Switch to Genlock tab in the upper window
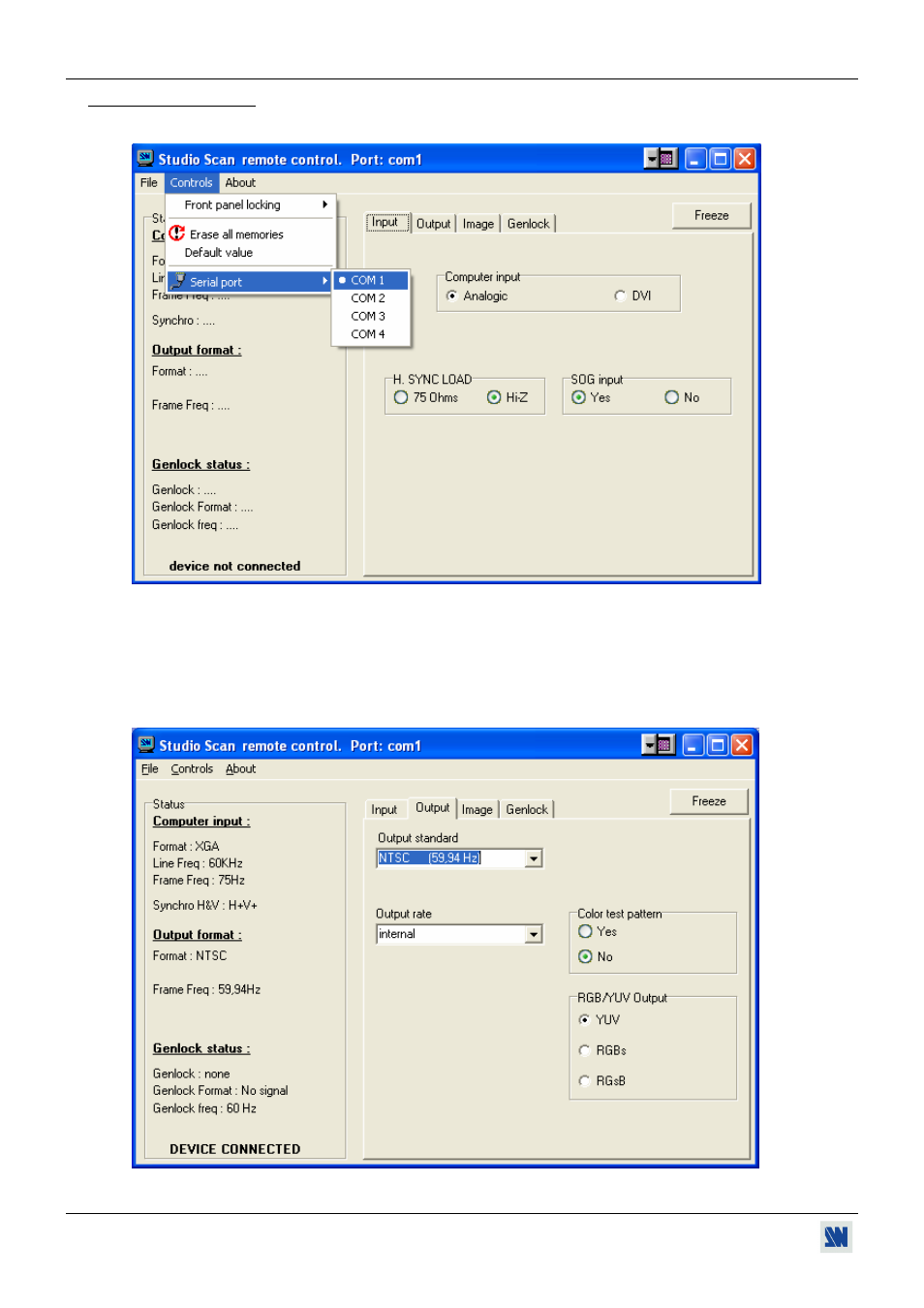924x1308 pixels. 528,223
